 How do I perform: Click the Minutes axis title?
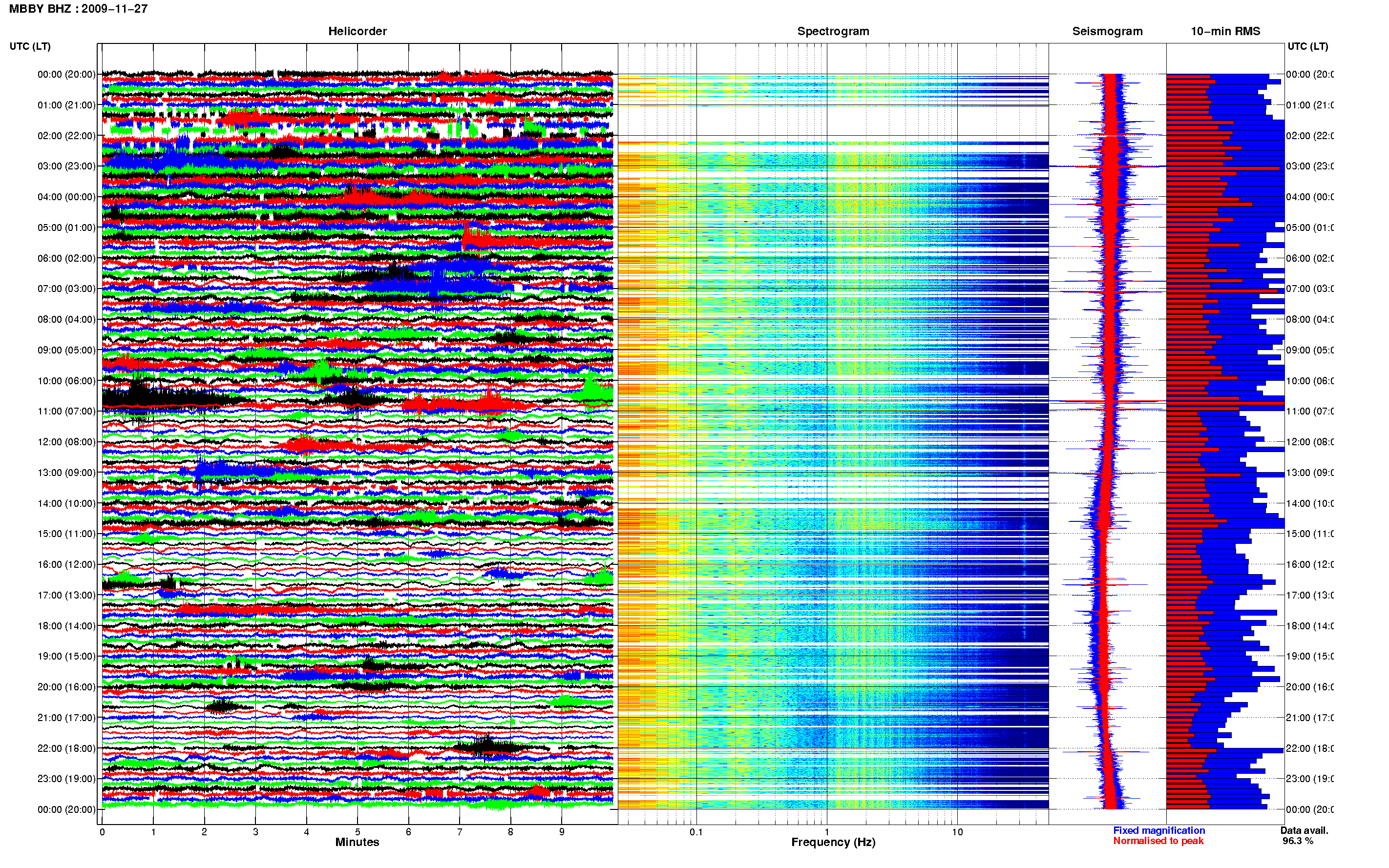tap(357, 842)
